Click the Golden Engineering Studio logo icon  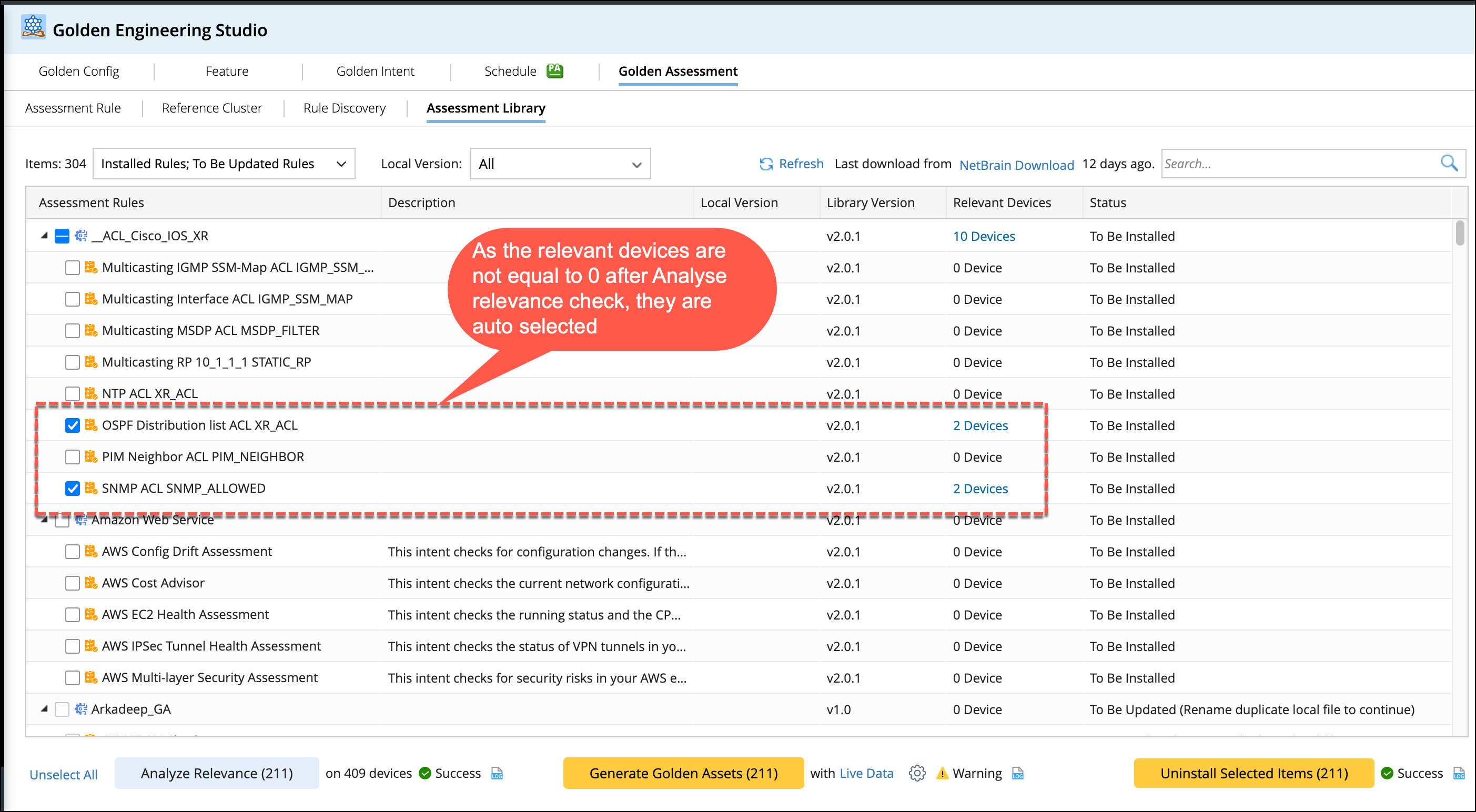pos(33,27)
